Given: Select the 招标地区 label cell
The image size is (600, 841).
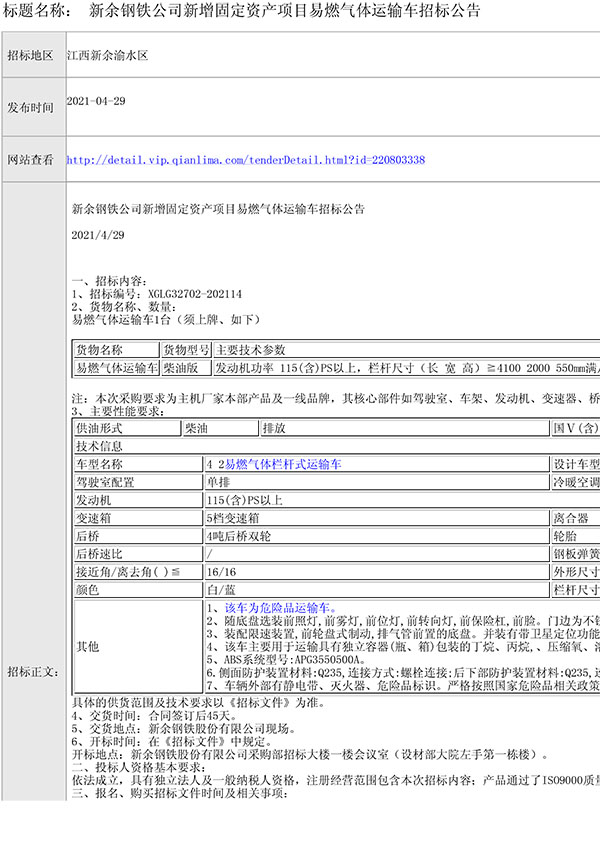Looking at the screenshot, I should [x=34, y=55].
